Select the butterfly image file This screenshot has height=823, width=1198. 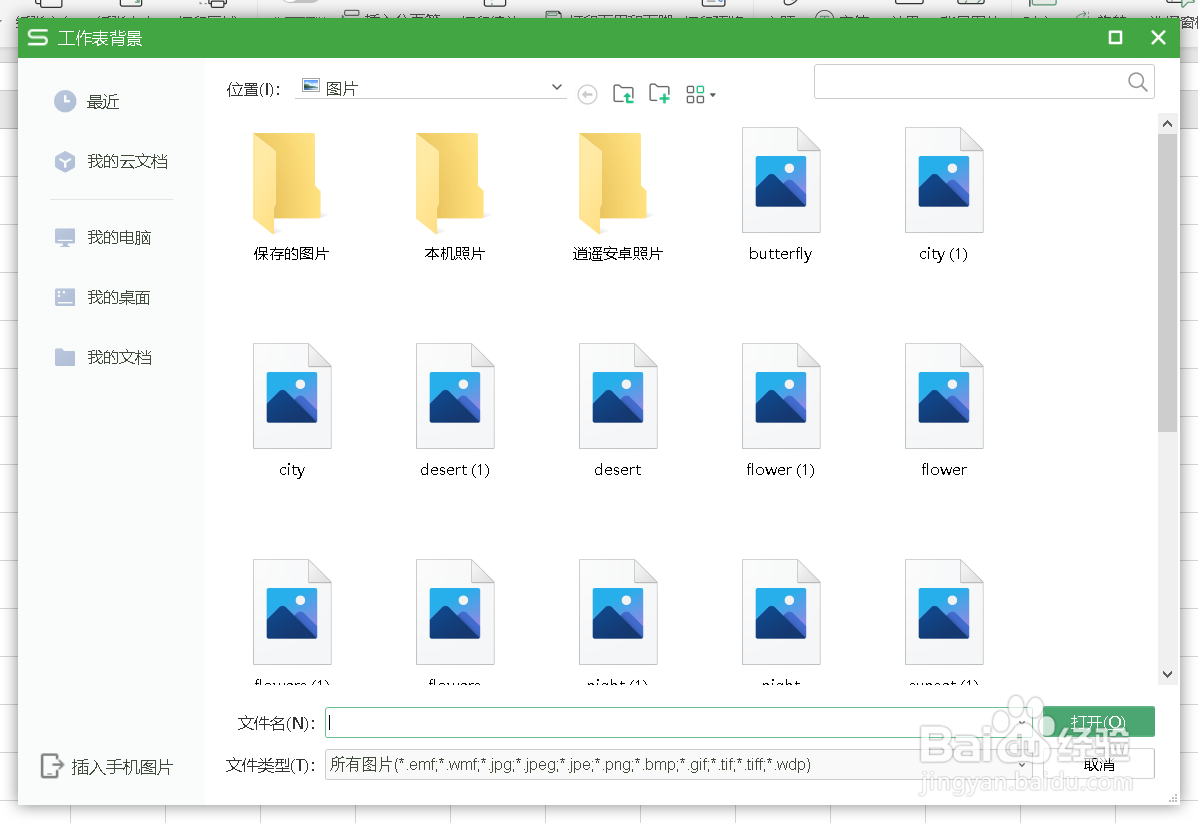pos(781,196)
